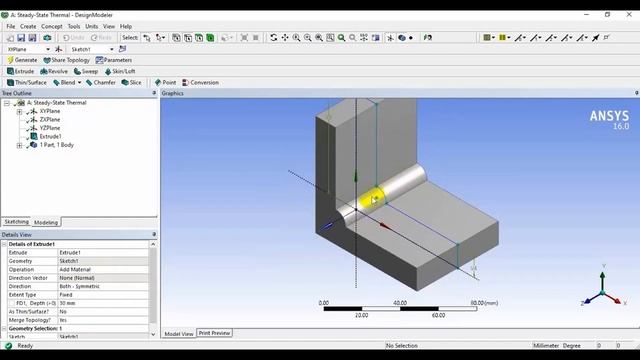This screenshot has height=360, width=640.
Task: Collapse the A: Steady-State Thermal root node
Action: [7, 103]
